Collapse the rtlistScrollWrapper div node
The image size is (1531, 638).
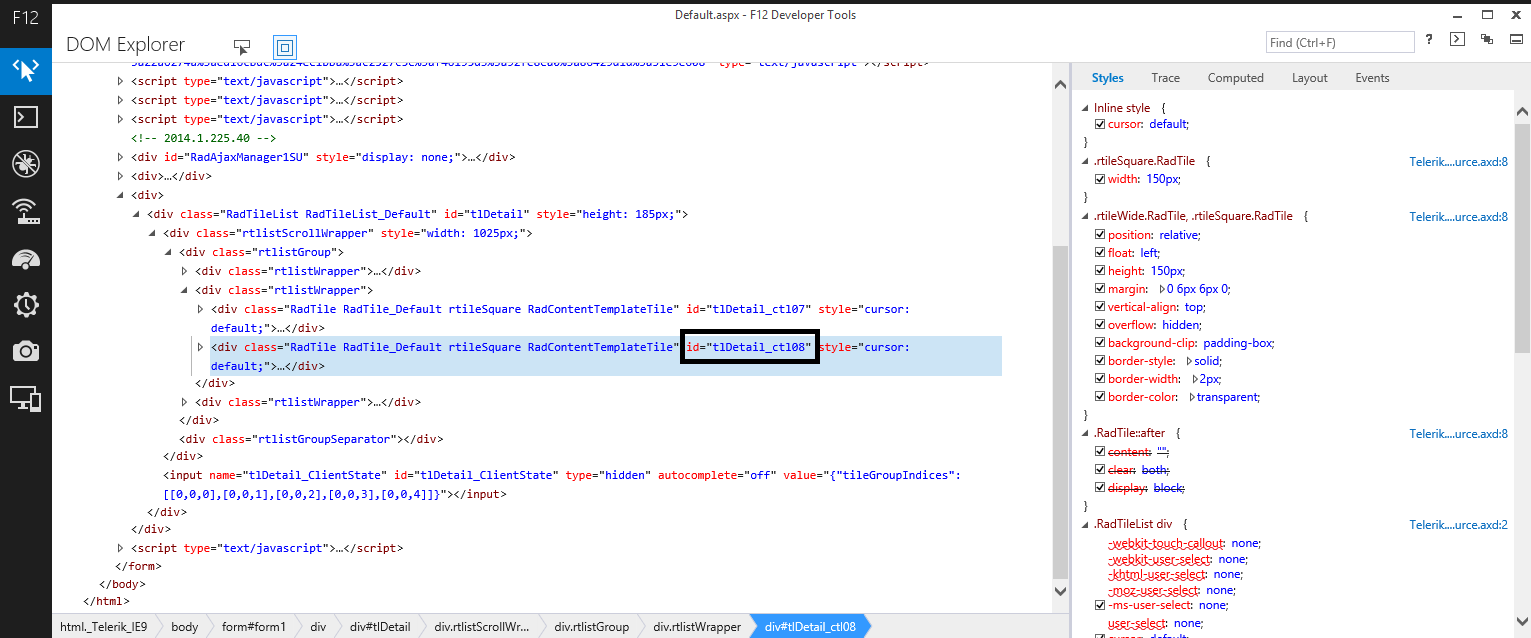coord(154,233)
